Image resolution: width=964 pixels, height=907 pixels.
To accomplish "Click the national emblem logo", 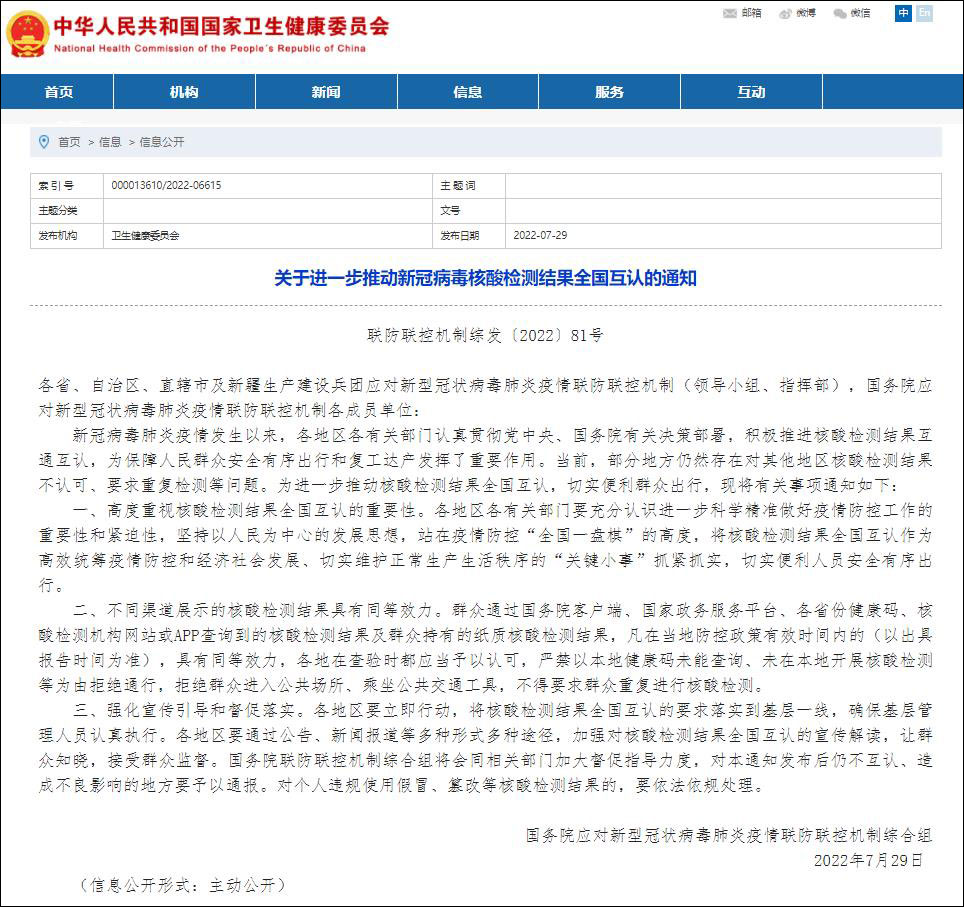I will click(x=28, y=32).
